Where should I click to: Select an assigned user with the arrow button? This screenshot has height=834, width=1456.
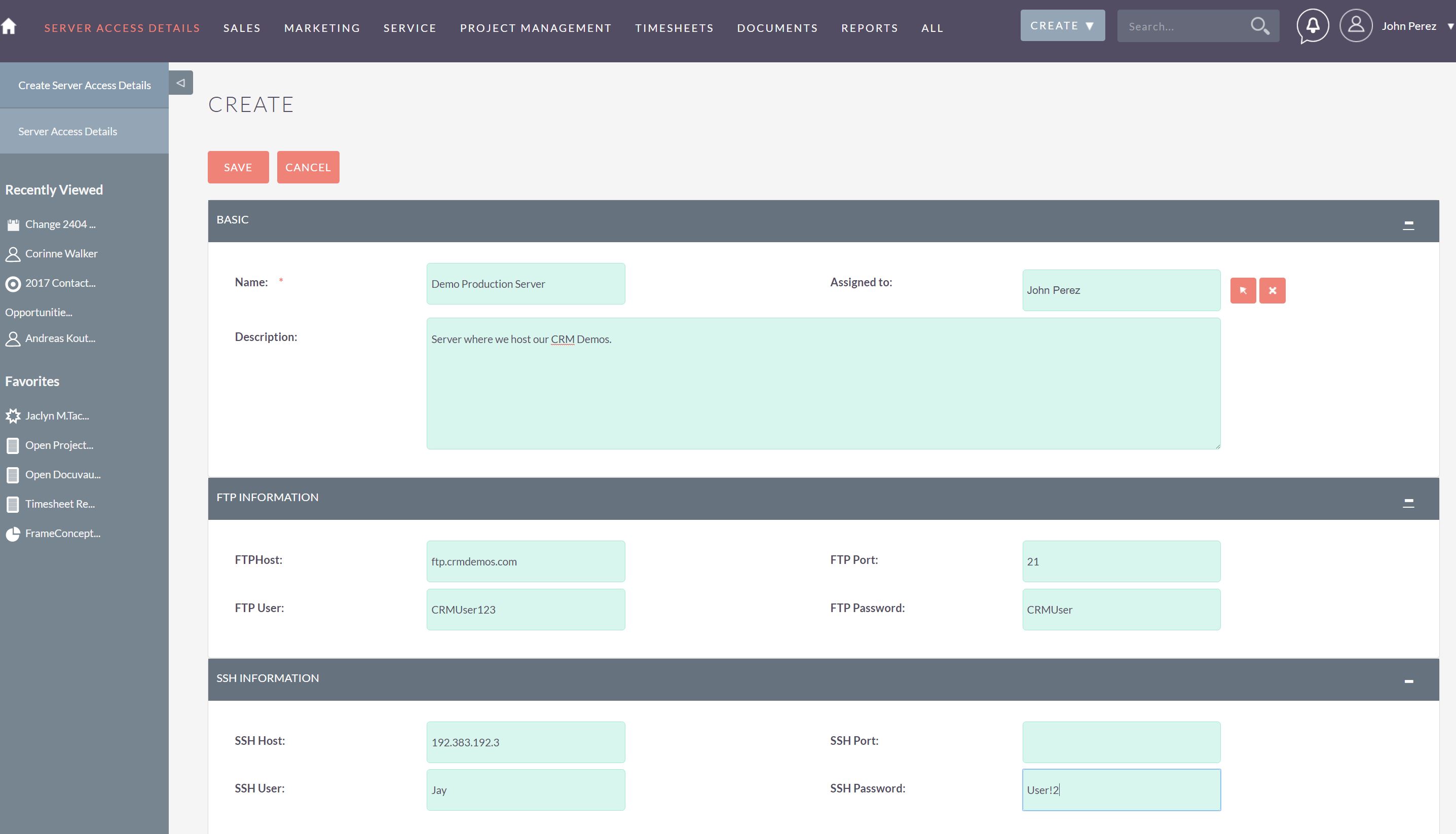[1243, 290]
